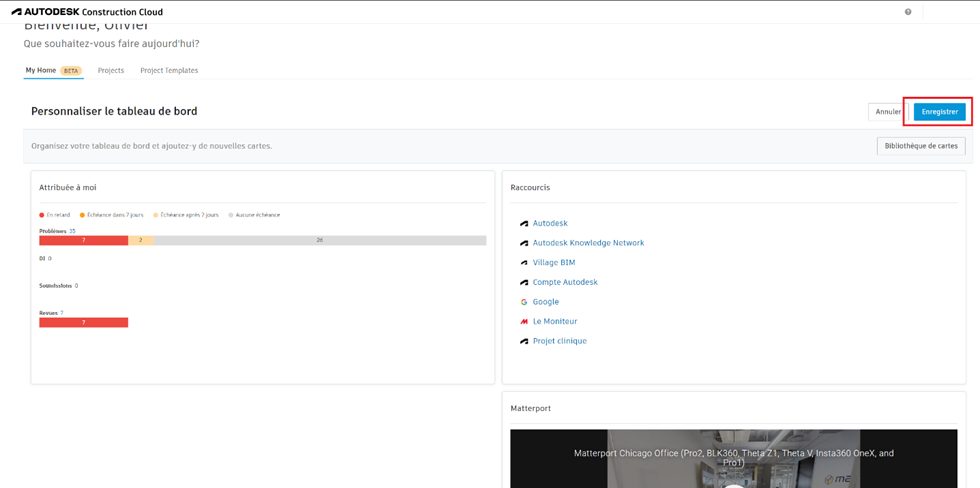
Task: Open the Autodesk shortcut link
Action: click(x=550, y=223)
